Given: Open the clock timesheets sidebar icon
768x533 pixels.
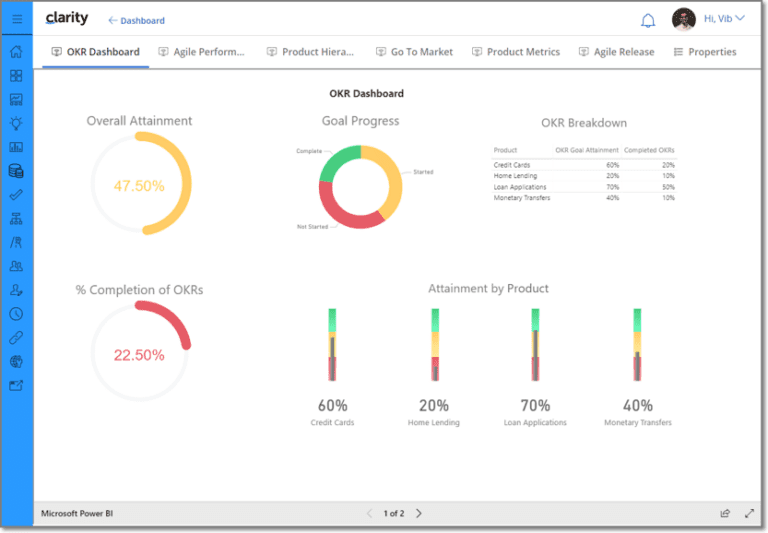Looking at the screenshot, I should pyautogui.click(x=16, y=313).
